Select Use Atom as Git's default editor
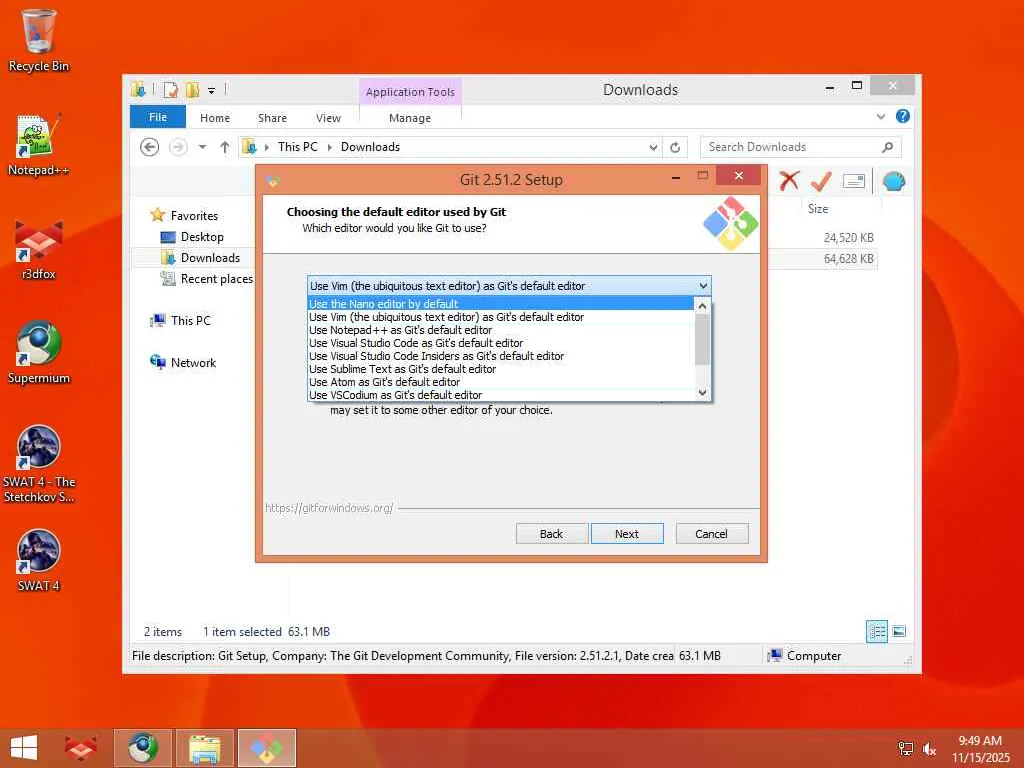Image resolution: width=1024 pixels, height=768 pixels. click(x=501, y=382)
